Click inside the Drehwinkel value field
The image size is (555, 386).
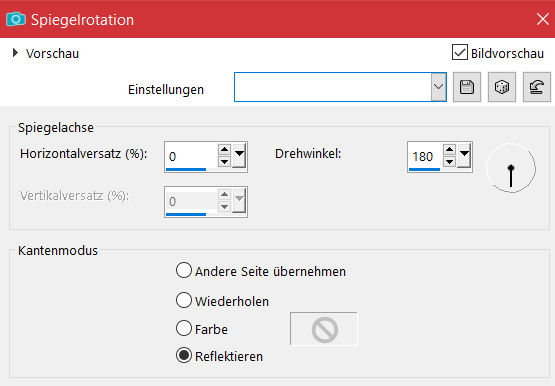point(425,156)
